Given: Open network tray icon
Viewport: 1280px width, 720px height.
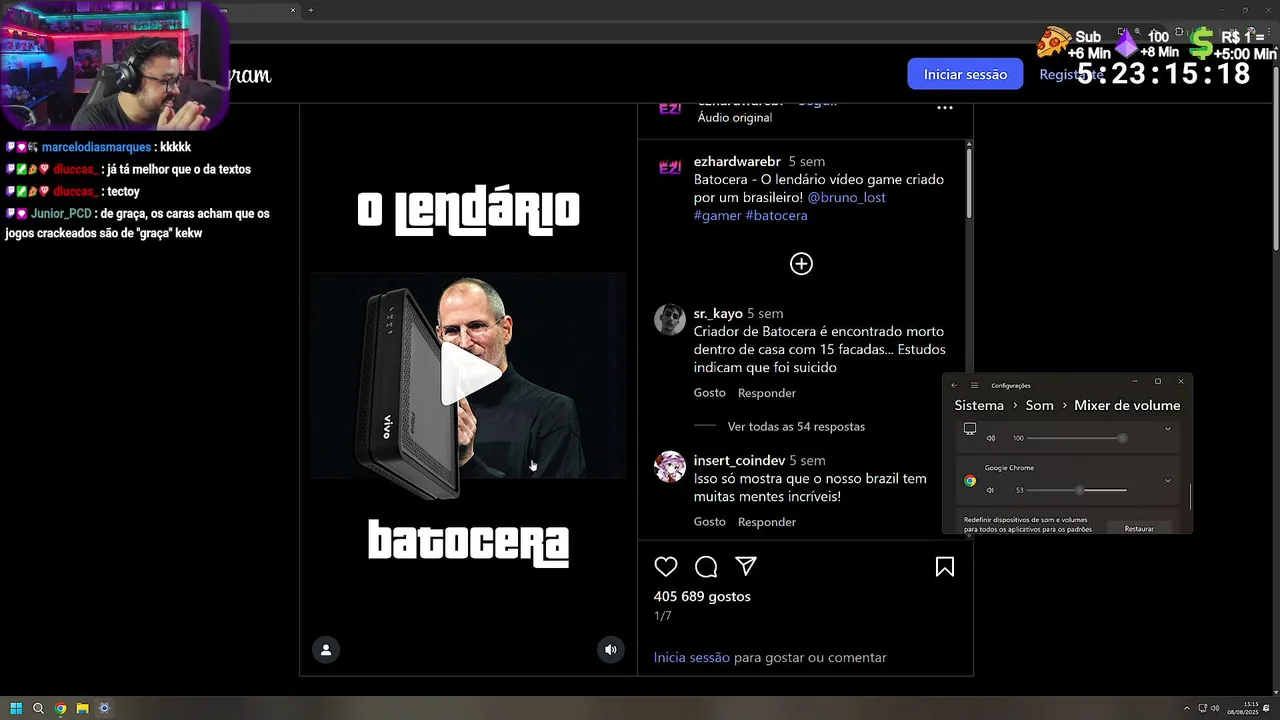Looking at the screenshot, I should click(1203, 708).
